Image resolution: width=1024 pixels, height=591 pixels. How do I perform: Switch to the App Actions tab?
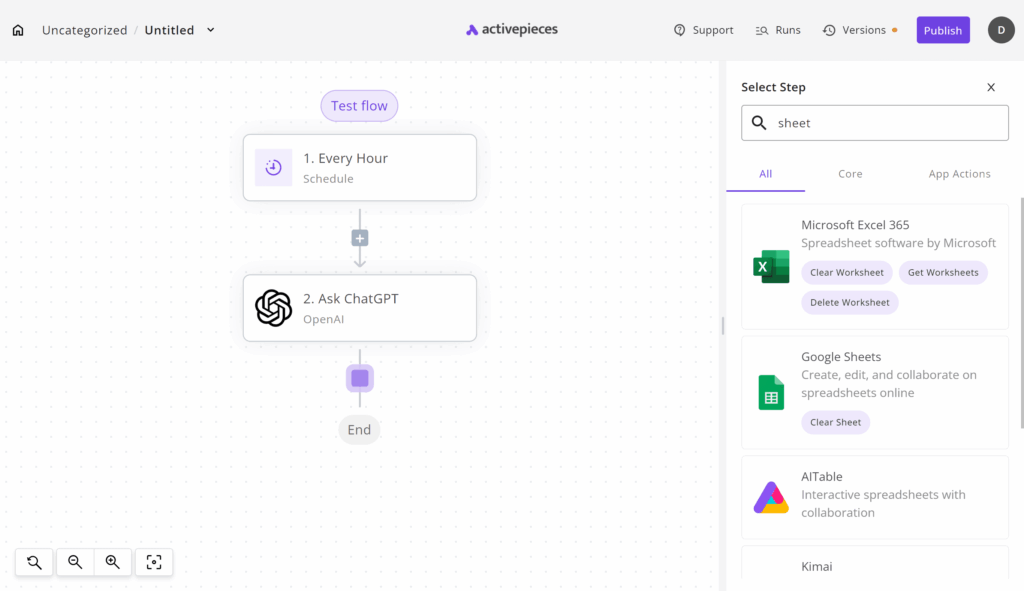959,174
